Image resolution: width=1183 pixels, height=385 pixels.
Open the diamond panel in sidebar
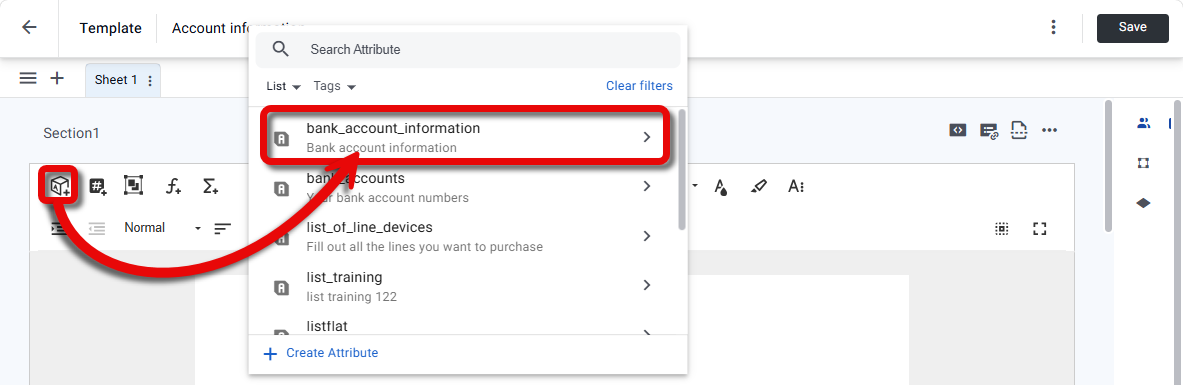tap(1143, 203)
